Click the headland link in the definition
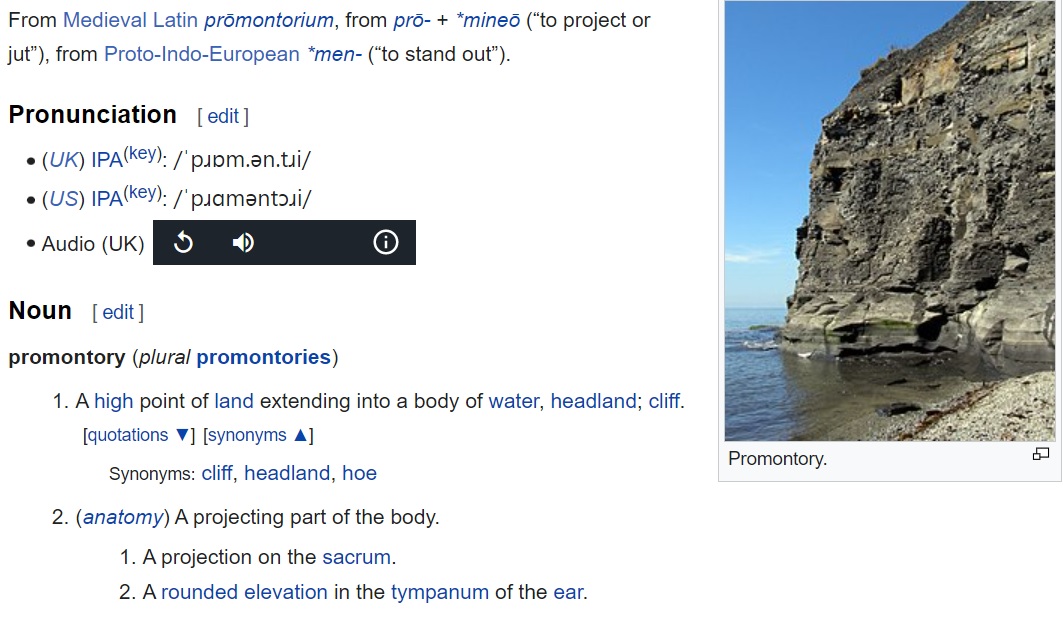The width and height of the screenshot is (1063, 617). (593, 401)
